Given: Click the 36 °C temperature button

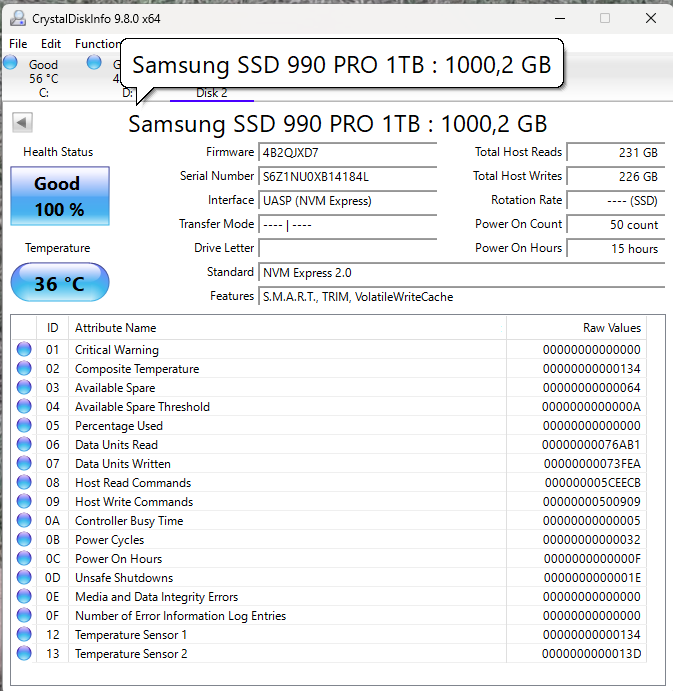Looking at the screenshot, I should pos(60,282).
